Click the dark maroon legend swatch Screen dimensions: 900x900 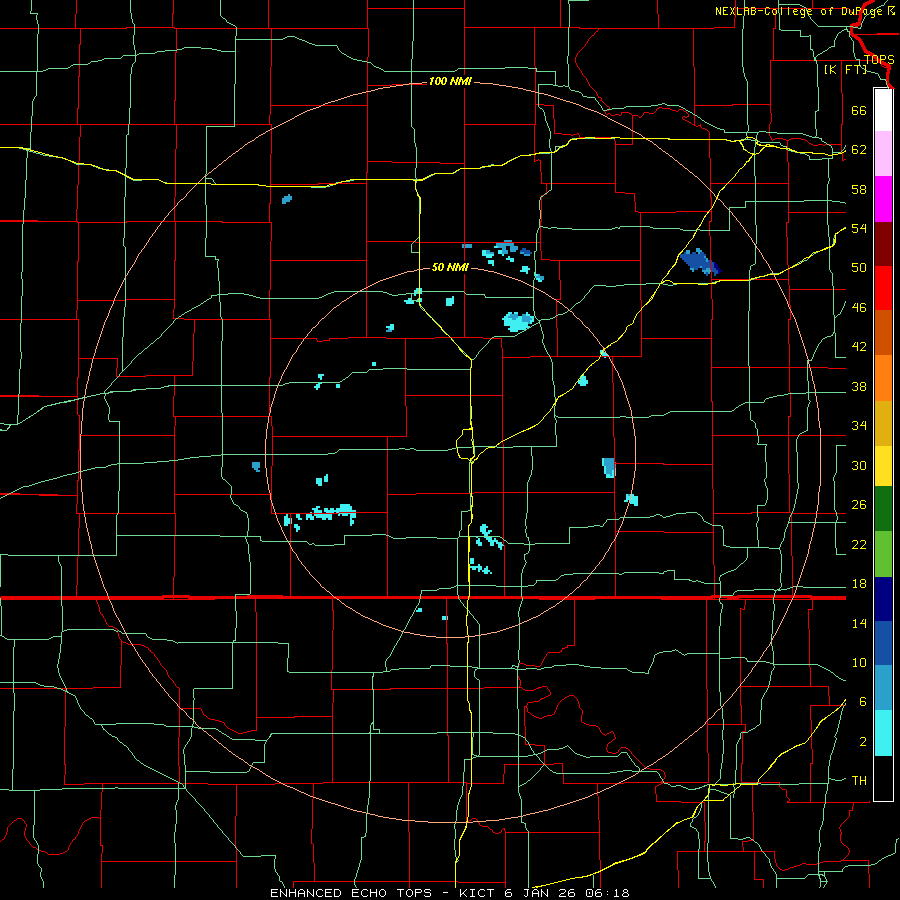click(x=883, y=244)
